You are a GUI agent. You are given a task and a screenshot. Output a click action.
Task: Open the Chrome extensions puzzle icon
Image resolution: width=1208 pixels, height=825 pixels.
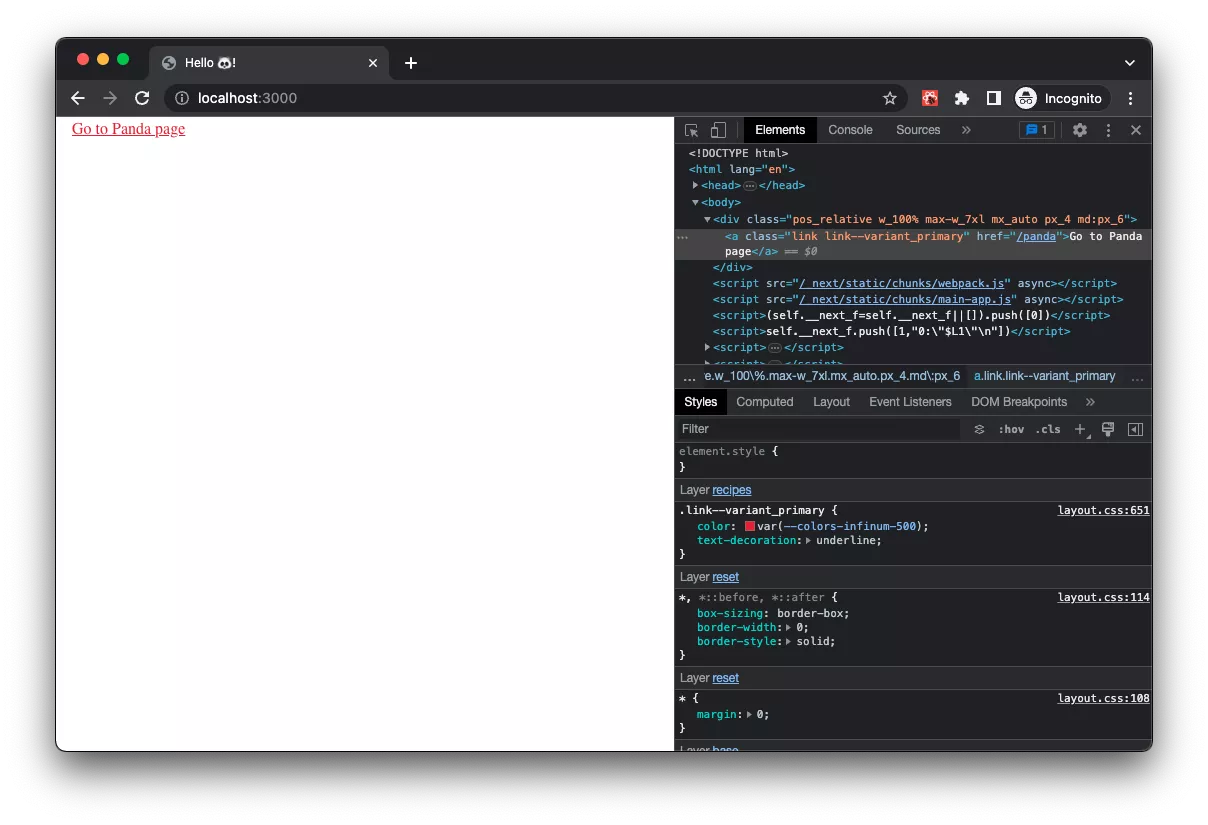point(962,98)
